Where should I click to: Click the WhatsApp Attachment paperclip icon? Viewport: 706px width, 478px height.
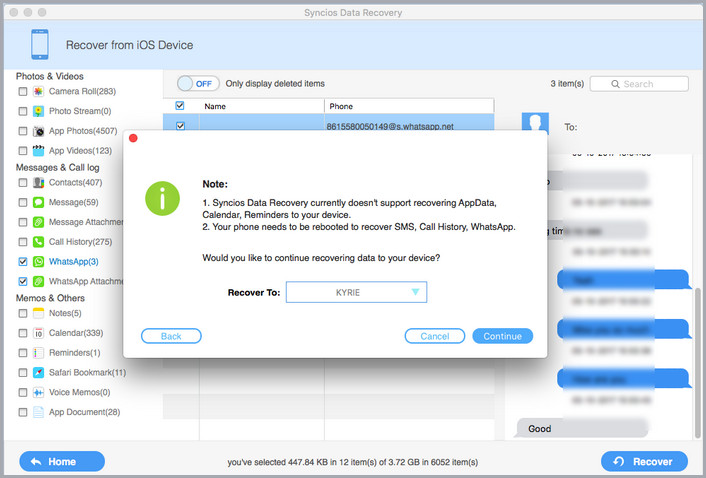click(38, 282)
